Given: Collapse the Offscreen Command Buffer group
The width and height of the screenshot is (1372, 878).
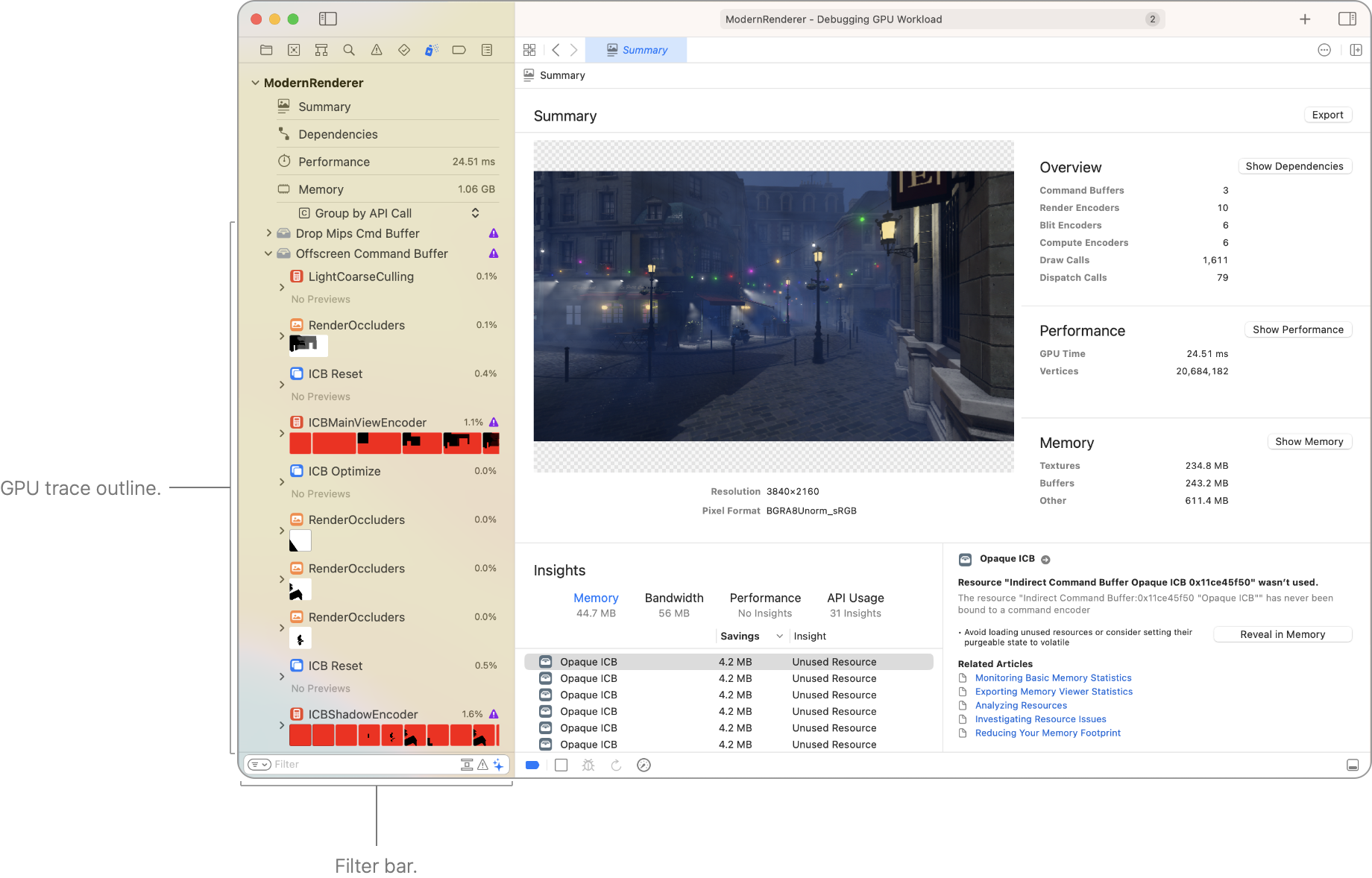Looking at the screenshot, I should [268, 253].
